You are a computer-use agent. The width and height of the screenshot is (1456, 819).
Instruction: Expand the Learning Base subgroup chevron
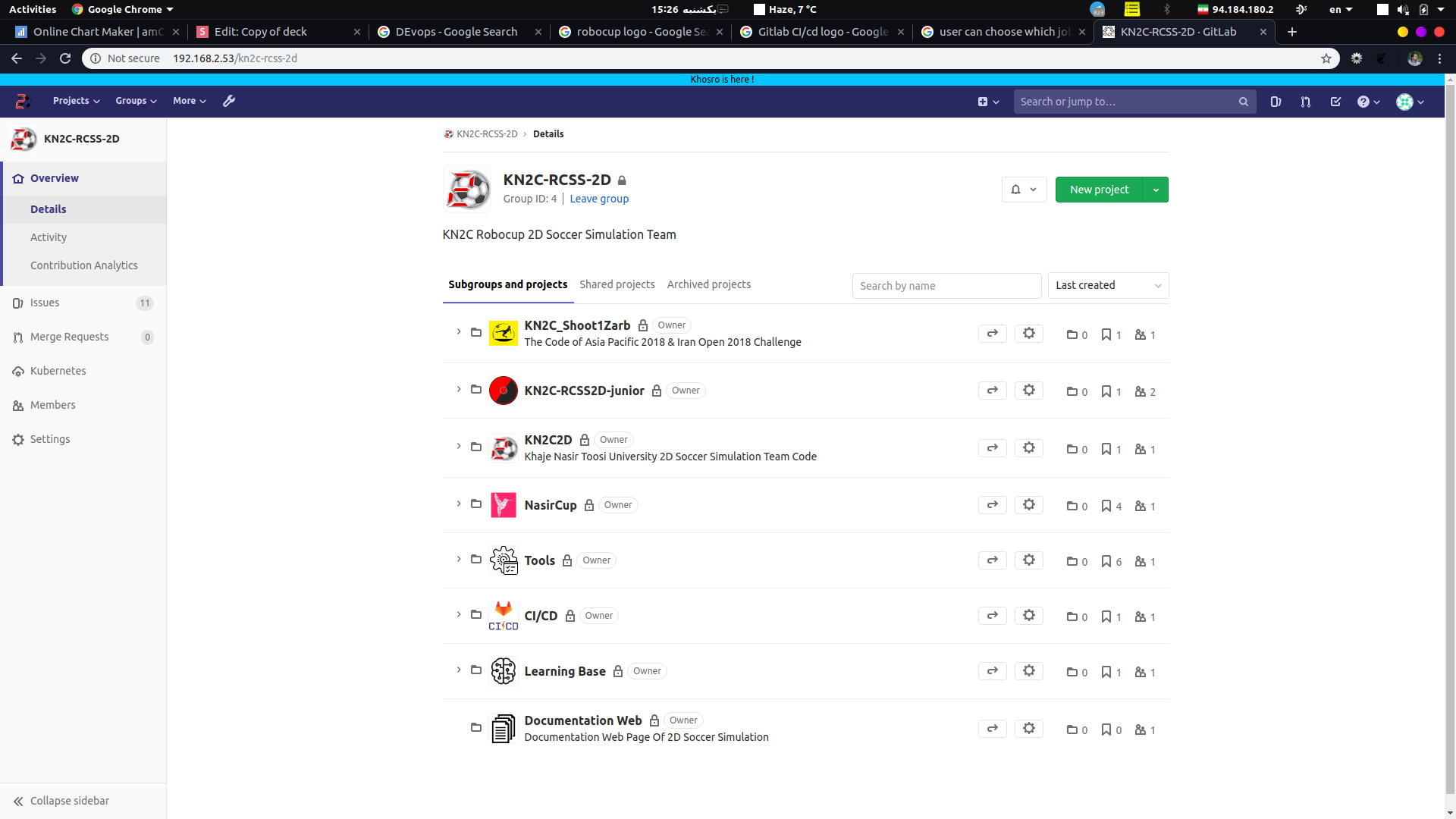459,670
